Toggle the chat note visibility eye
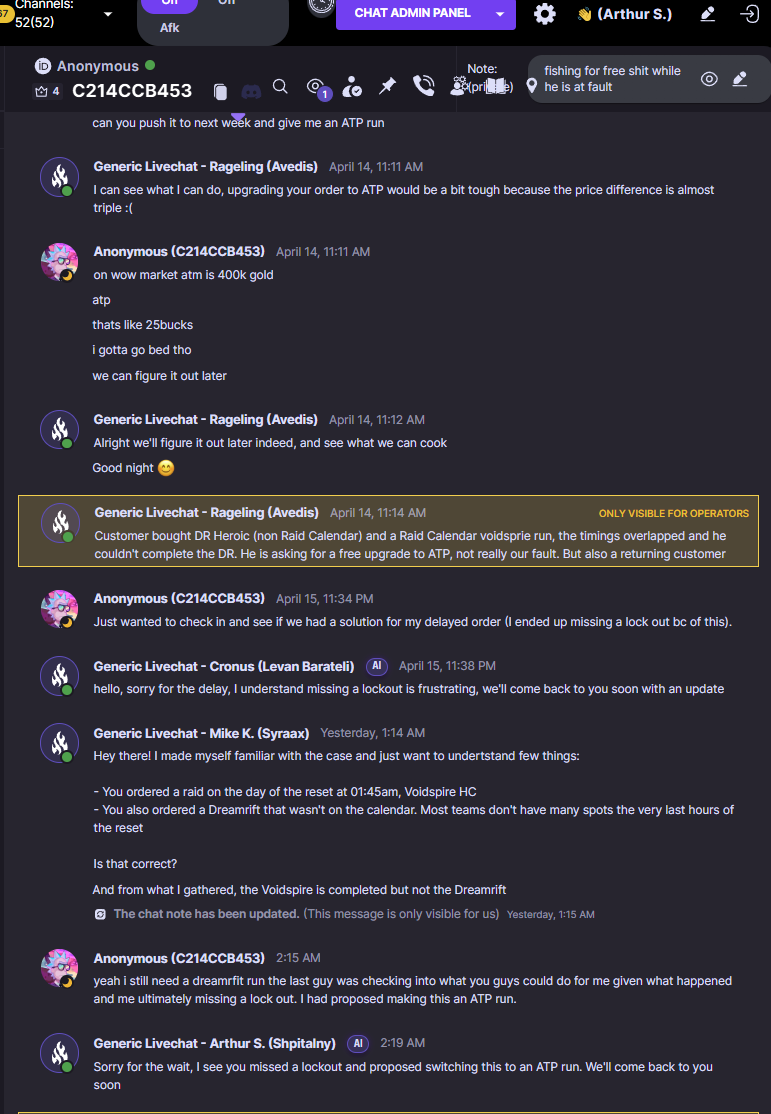This screenshot has width=771, height=1114. click(x=709, y=79)
